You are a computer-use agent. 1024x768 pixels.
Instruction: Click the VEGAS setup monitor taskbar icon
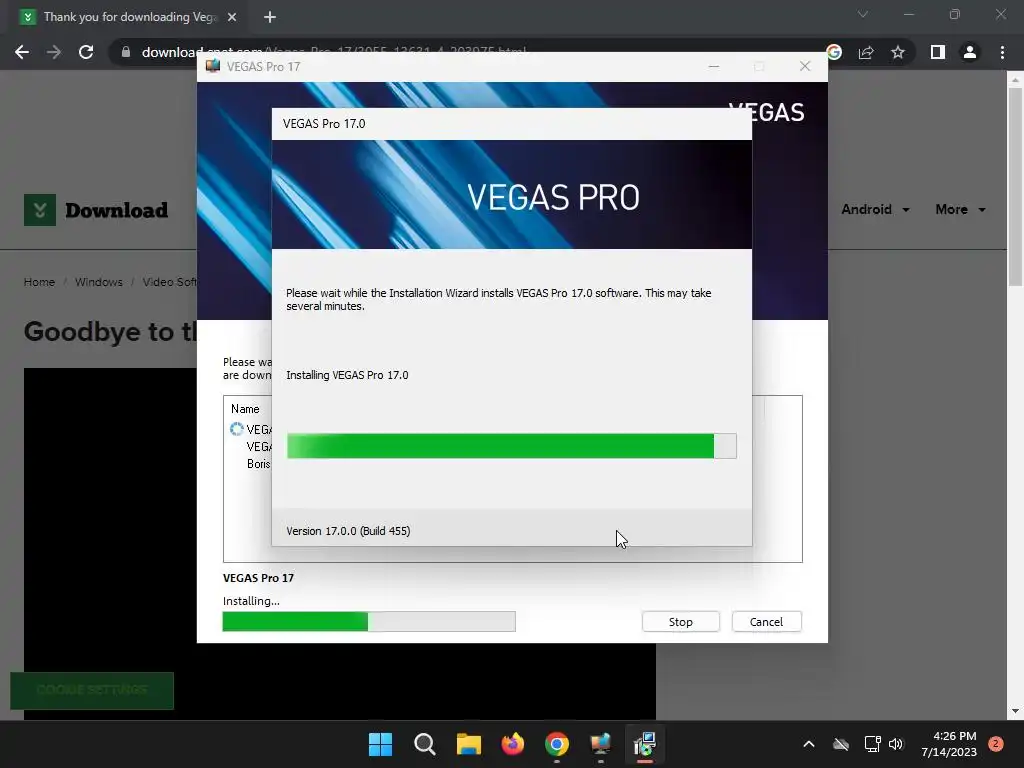click(601, 744)
